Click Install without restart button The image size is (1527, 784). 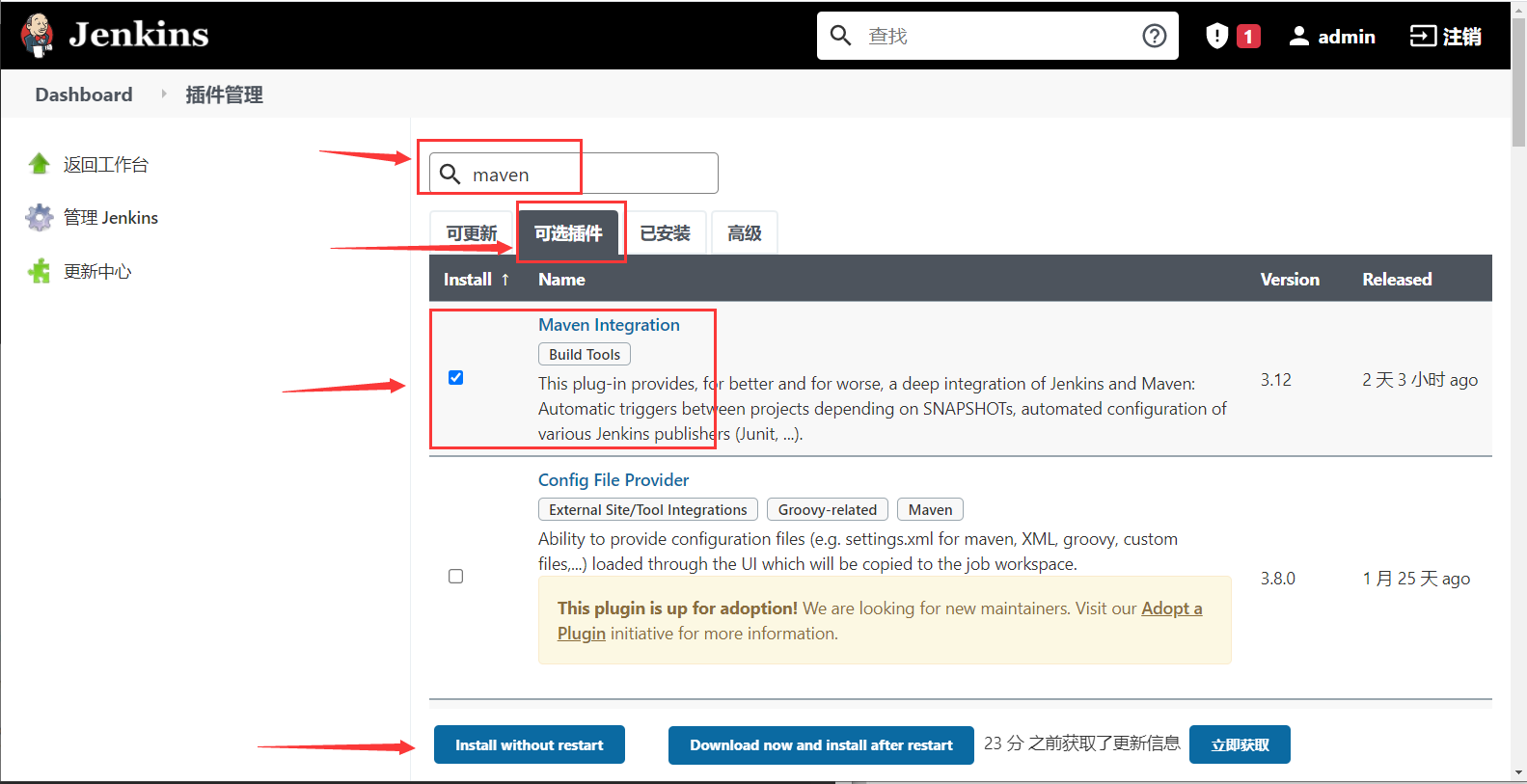click(530, 744)
